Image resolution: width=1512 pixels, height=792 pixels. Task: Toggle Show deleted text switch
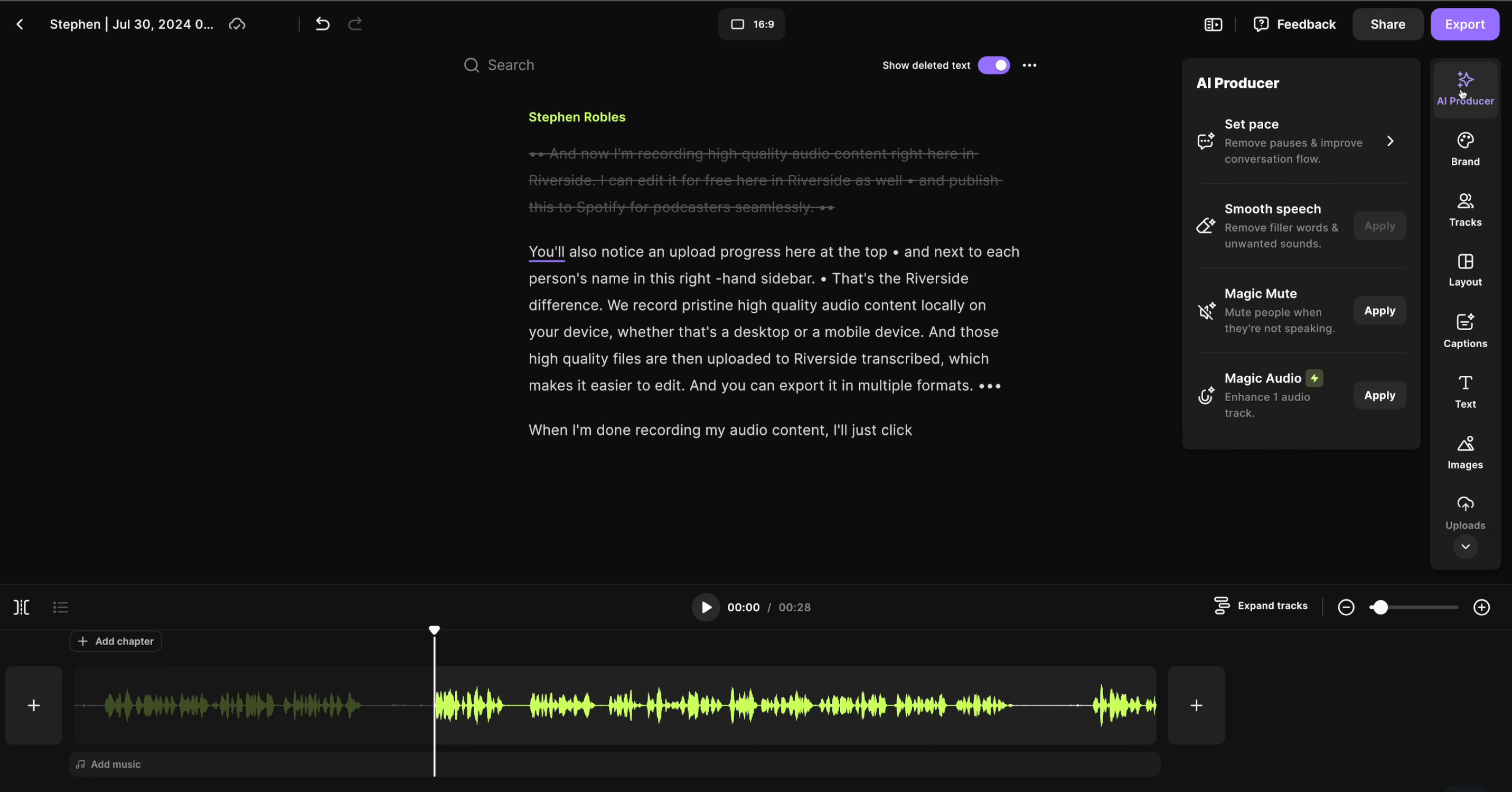pyautogui.click(x=994, y=65)
